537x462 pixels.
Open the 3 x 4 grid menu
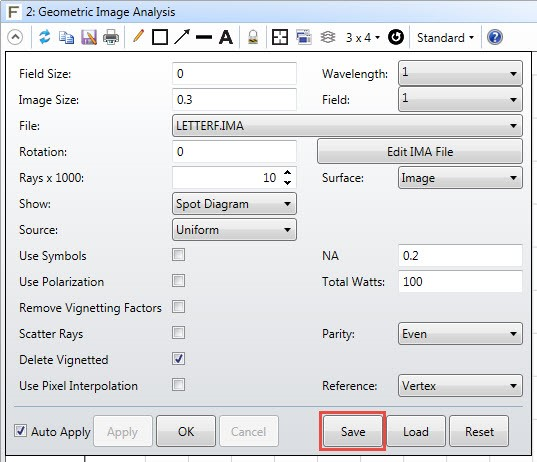pyautogui.click(x=362, y=37)
